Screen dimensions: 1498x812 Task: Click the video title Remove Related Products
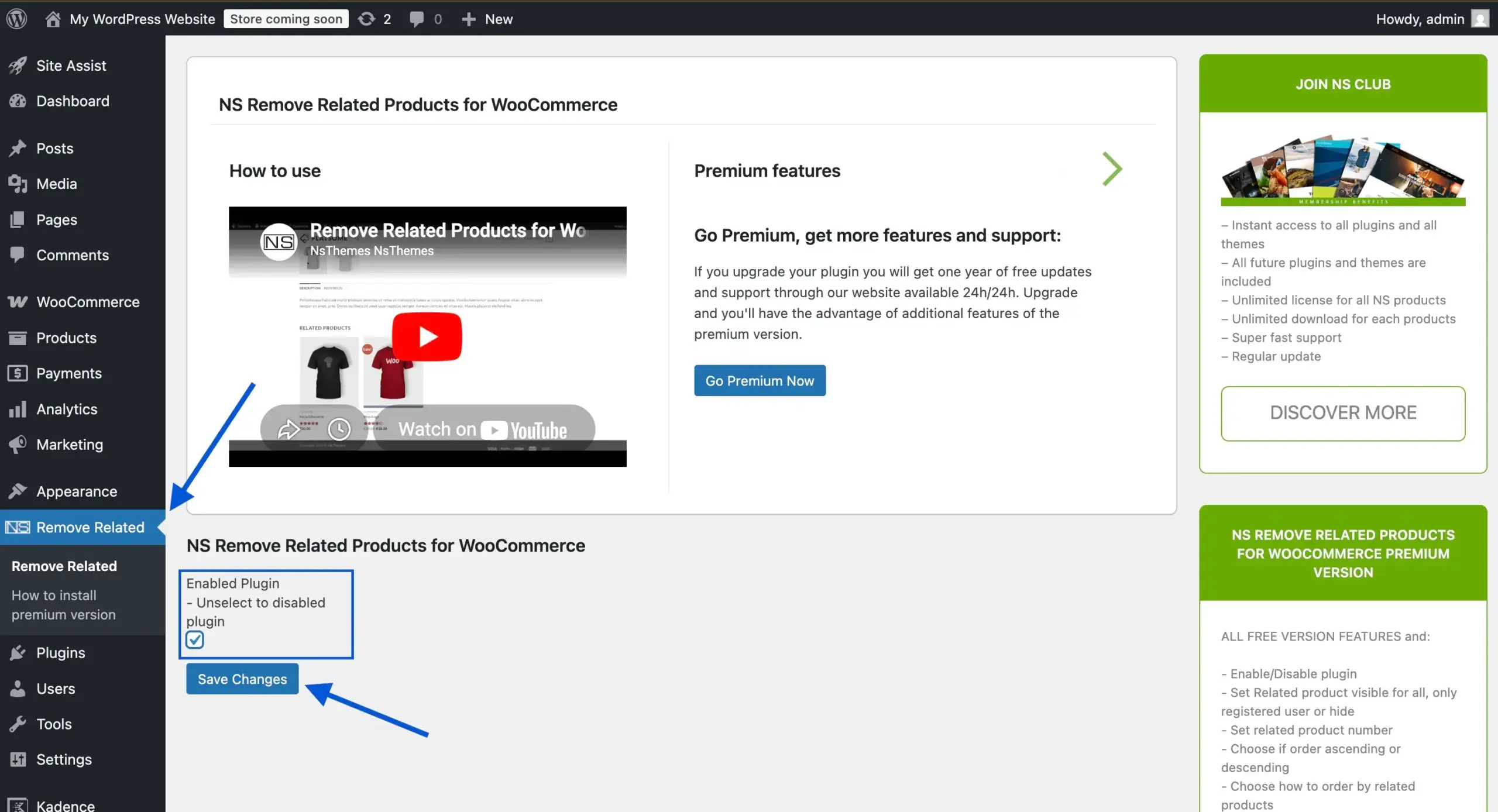[448, 230]
